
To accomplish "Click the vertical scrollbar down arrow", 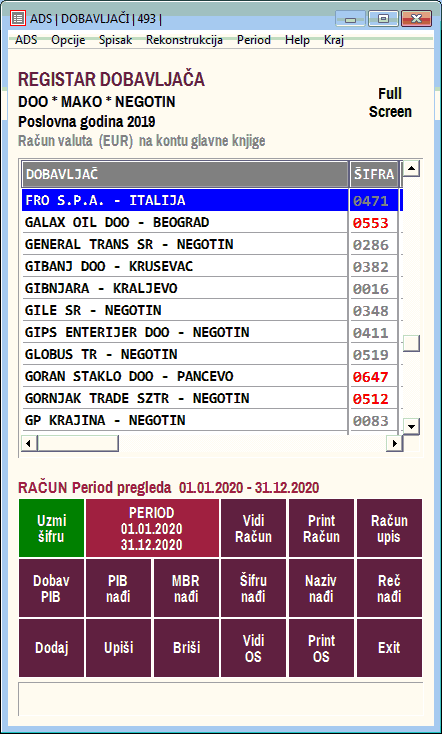I will tap(412, 426).
